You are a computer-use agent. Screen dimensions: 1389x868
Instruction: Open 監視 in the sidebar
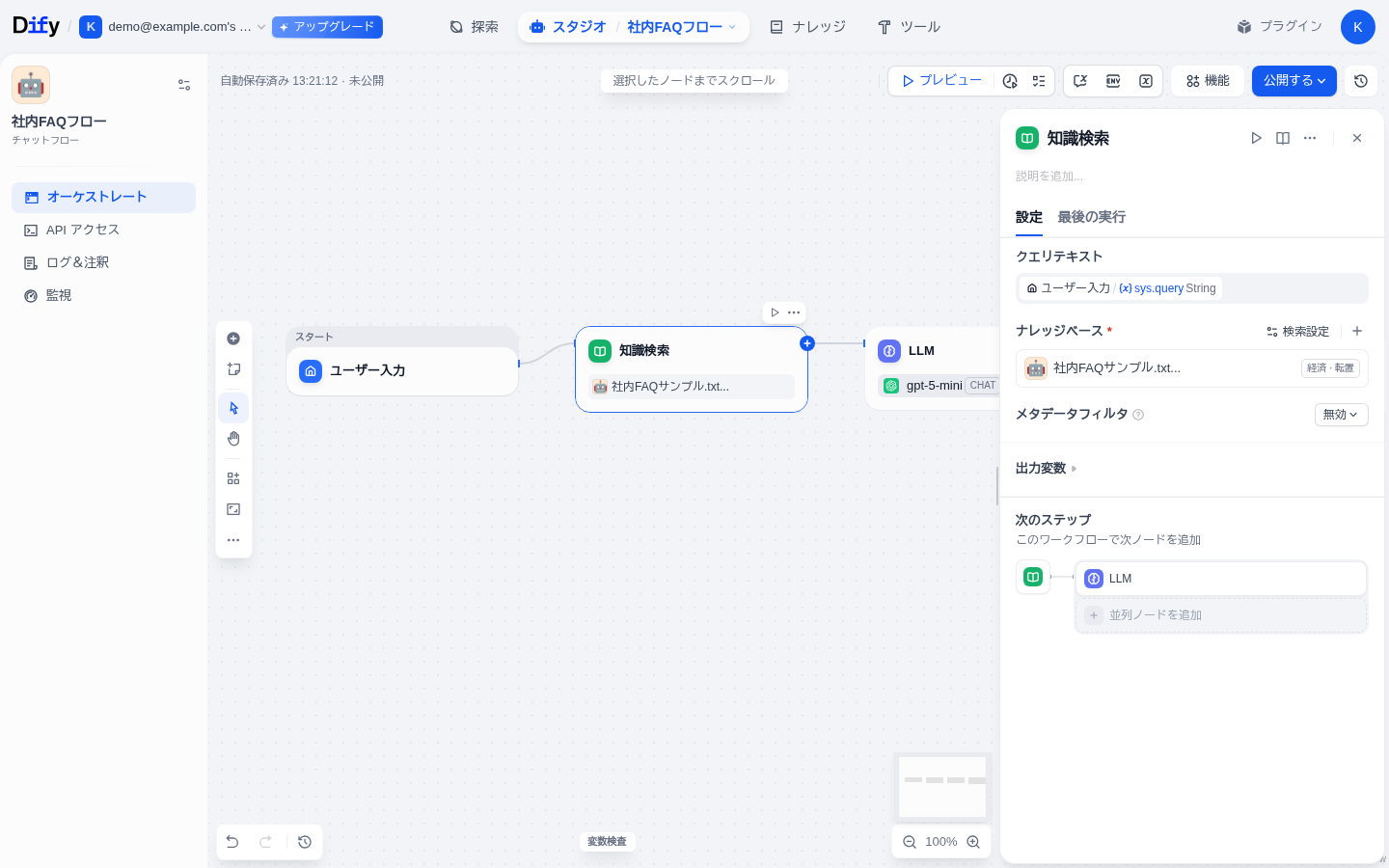pos(103,295)
